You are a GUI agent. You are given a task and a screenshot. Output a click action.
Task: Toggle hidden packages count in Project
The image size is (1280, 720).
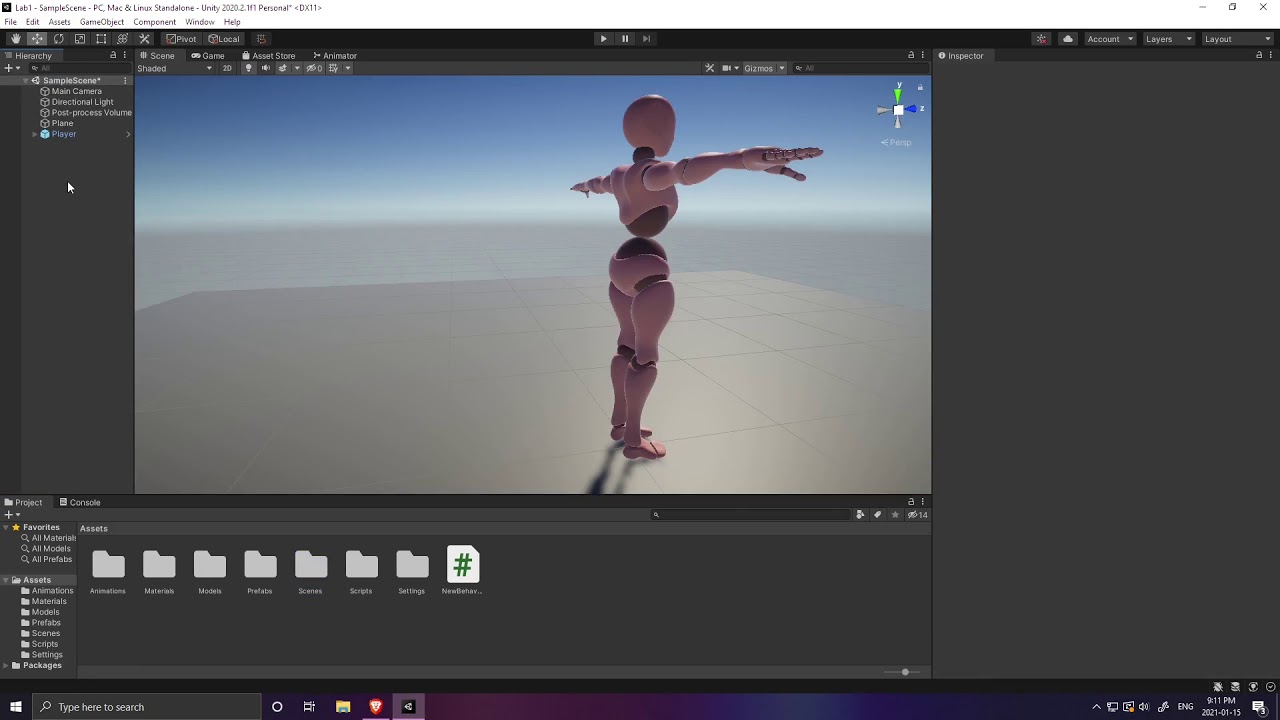click(x=917, y=515)
